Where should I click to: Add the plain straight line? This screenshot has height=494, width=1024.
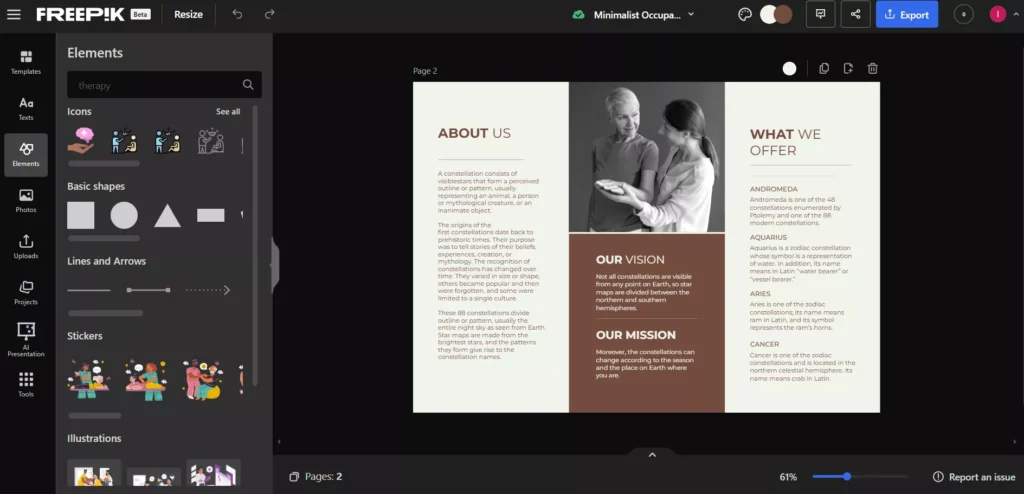[x=89, y=290]
